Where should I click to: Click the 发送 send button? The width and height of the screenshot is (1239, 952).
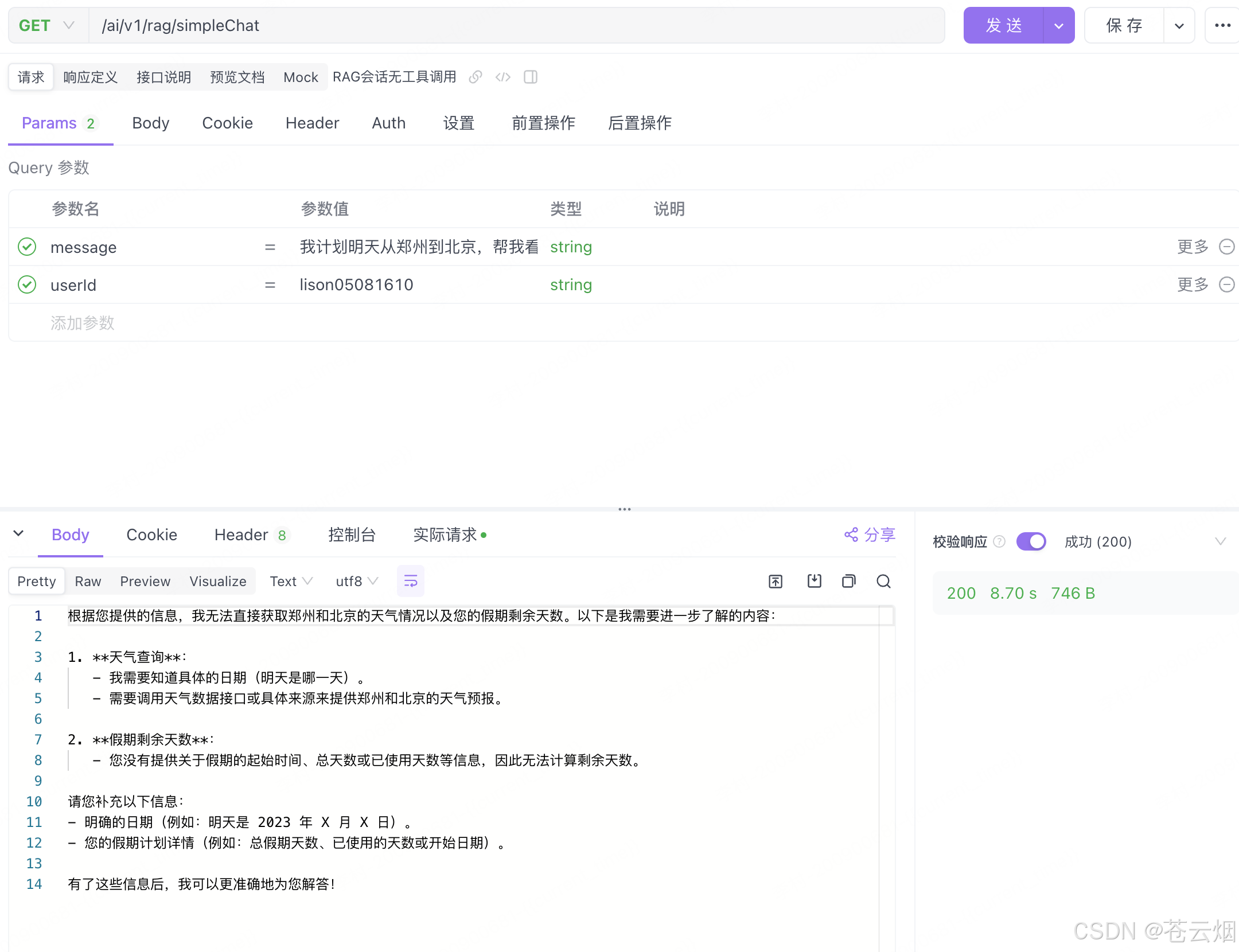pos(1003,26)
